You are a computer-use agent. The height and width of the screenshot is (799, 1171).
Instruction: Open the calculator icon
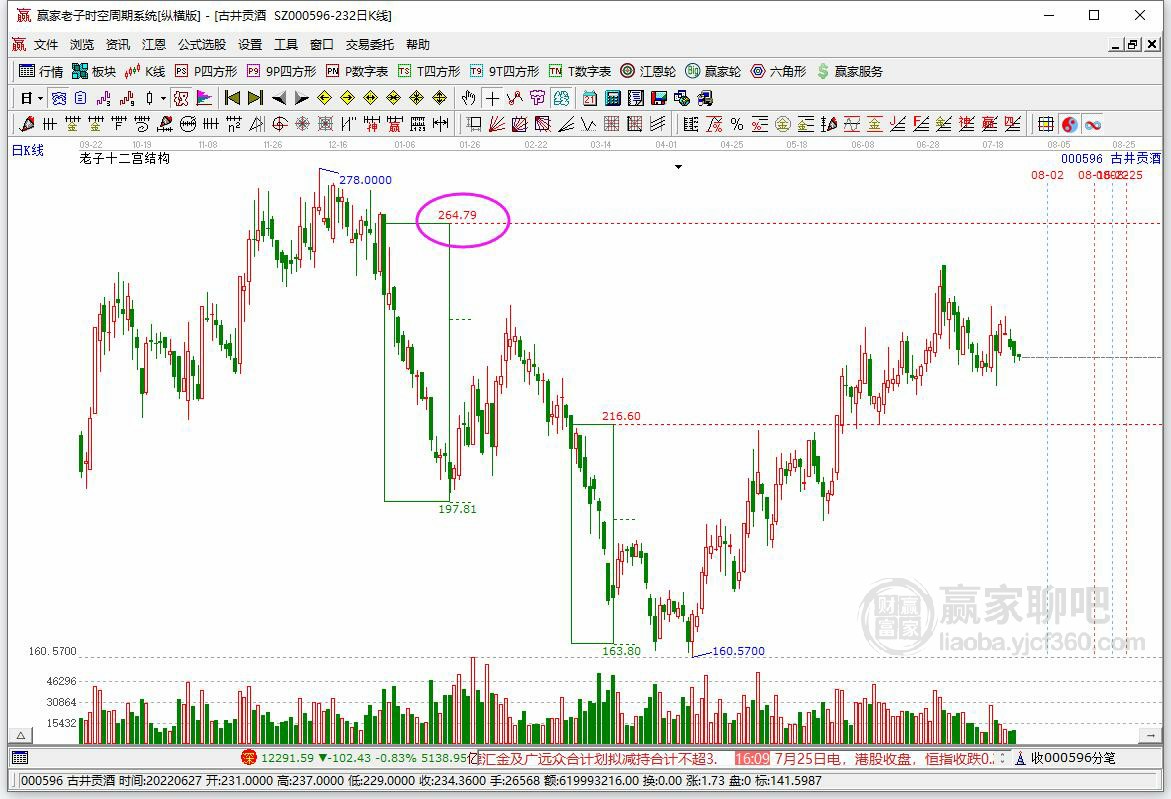(613, 98)
